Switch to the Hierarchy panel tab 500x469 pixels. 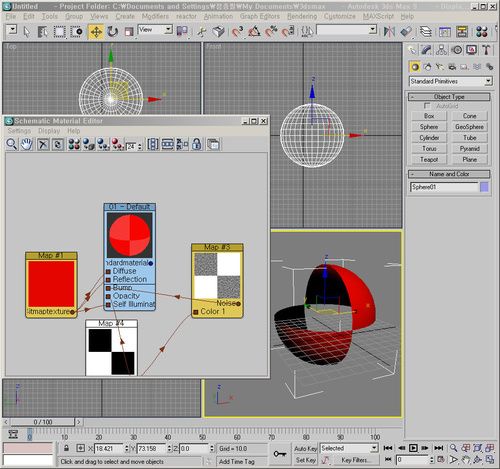click(x=441, y=50)
